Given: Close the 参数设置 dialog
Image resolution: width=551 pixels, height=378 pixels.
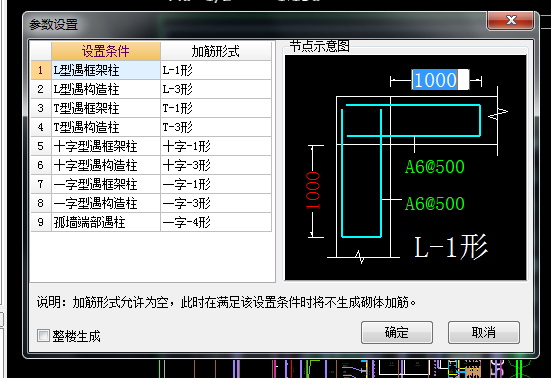Looking at the screenshot, I should click(x=511, y=20).
